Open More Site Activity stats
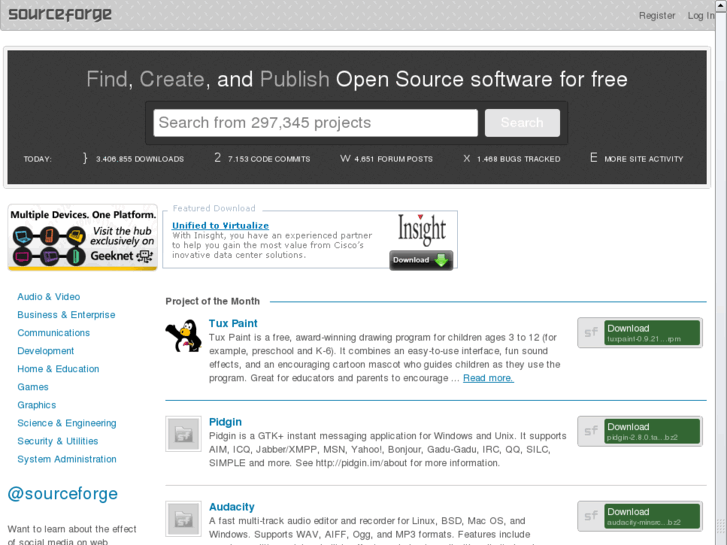 coord(643,159)
